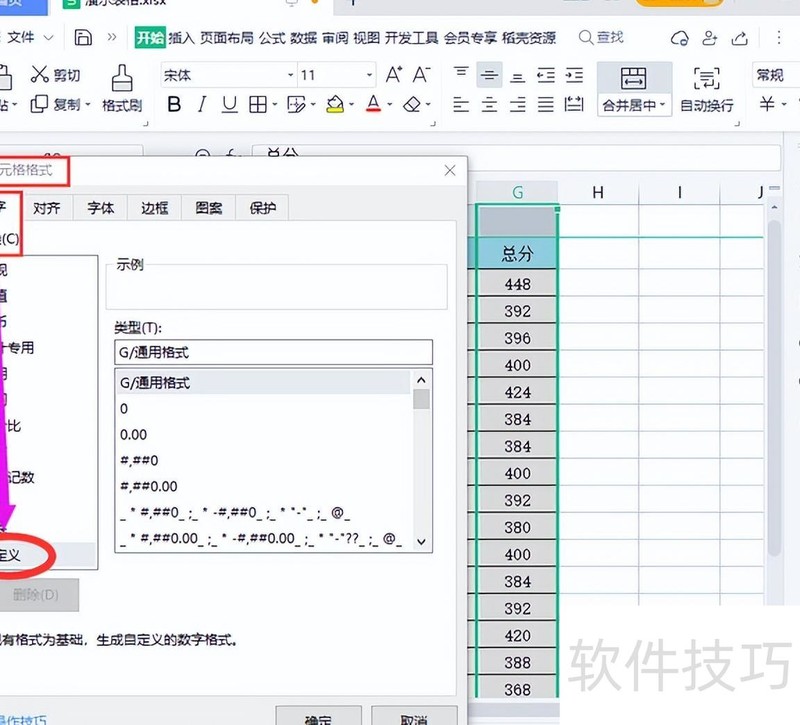Click the underline icon
The width and height of the screenshot is (800, 725).
click(x=229, y=105)
